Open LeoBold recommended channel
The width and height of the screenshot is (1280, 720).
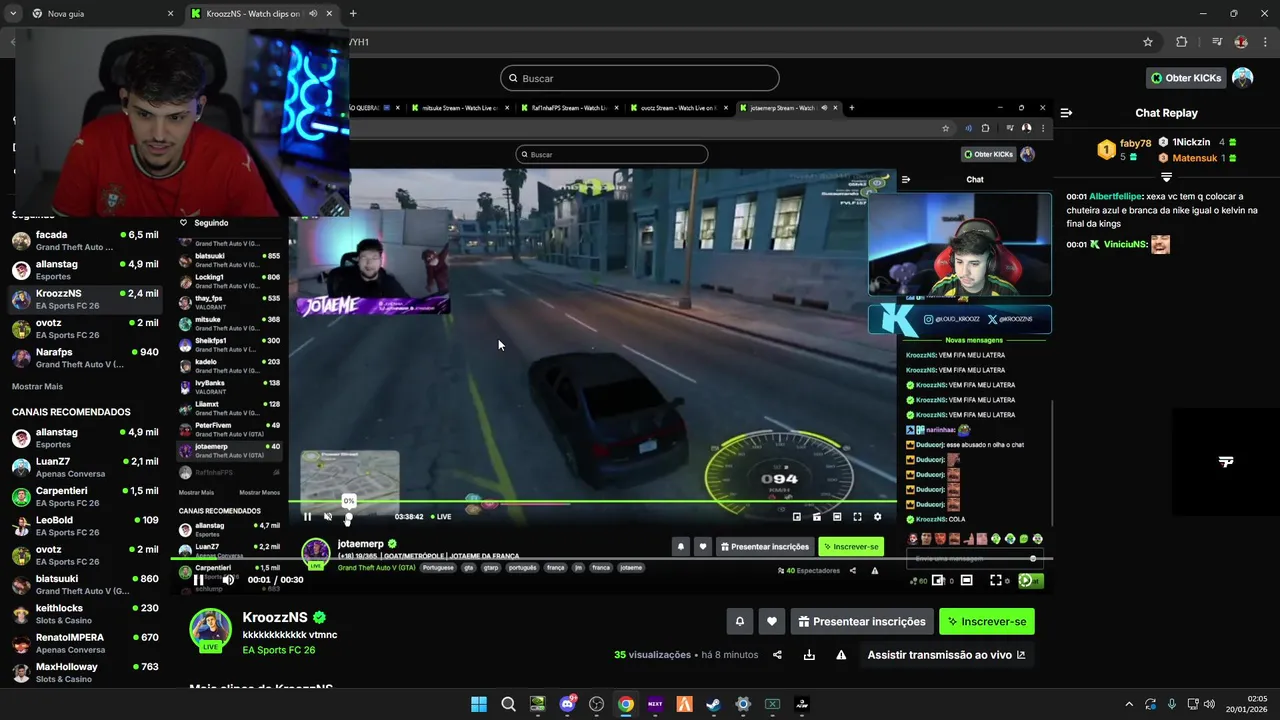coord(85,526)
